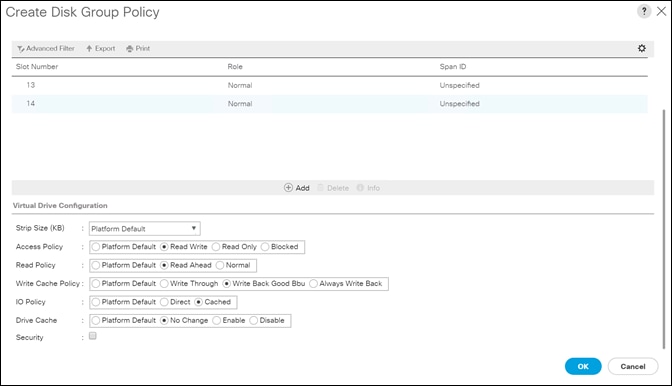Cancel the disk group policy

coord(633,366)
